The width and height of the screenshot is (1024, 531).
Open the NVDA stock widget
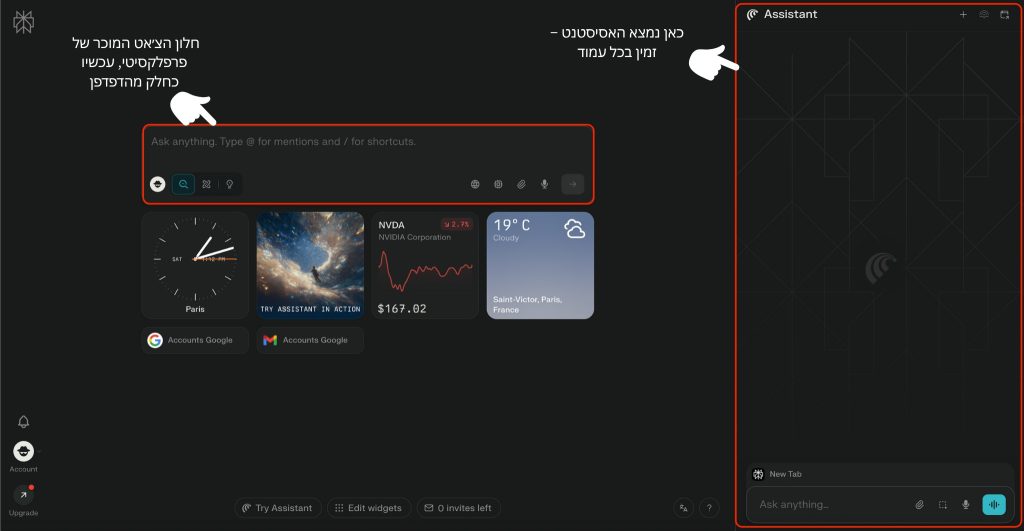(x=425, y=264)
